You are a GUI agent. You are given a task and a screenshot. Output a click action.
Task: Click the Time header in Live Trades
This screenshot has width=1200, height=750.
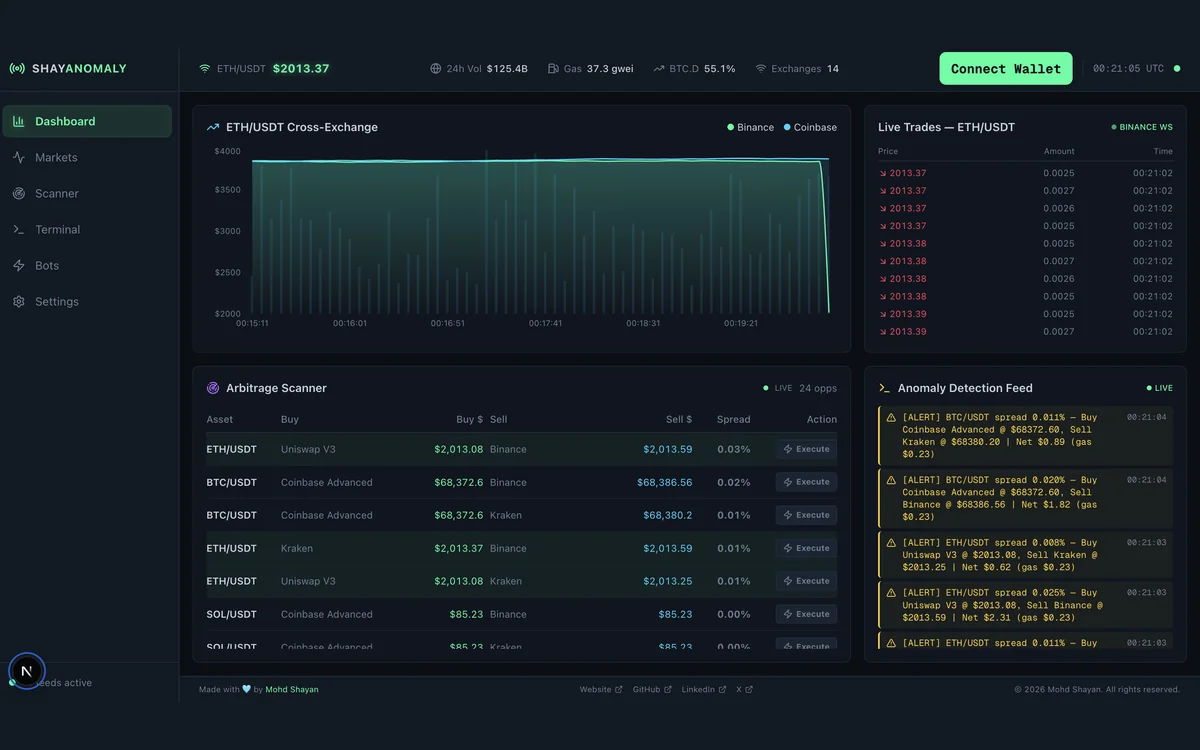click(1163, 151)
